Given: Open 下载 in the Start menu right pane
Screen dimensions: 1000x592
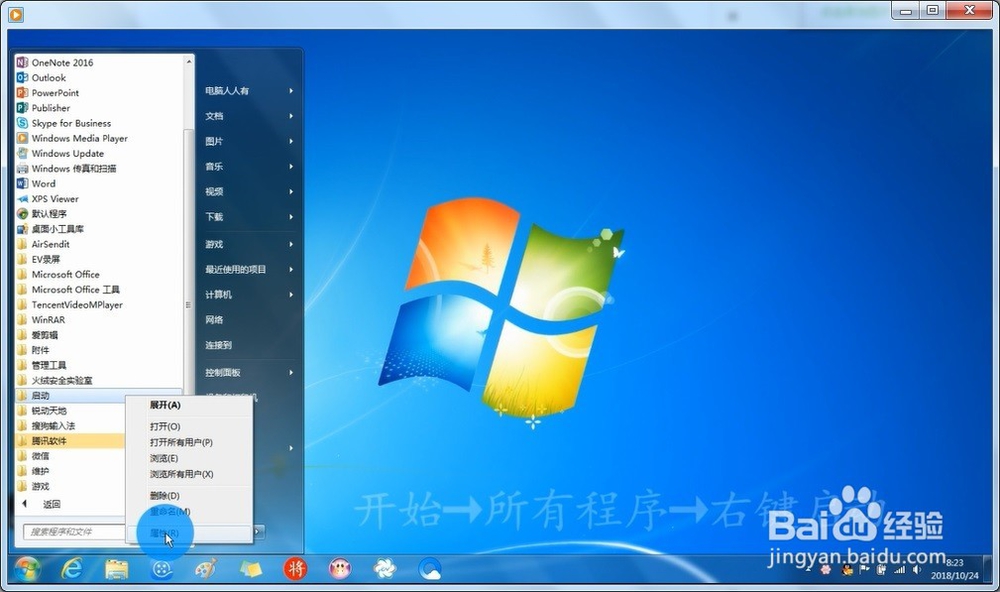Looking at the screenshot, I should (x=214, y=217).
